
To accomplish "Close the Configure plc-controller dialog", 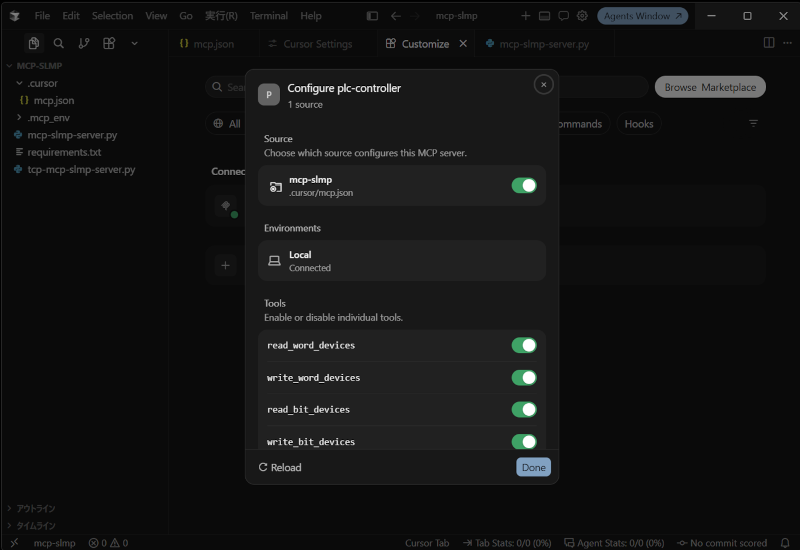I will (x=543, y=85).
